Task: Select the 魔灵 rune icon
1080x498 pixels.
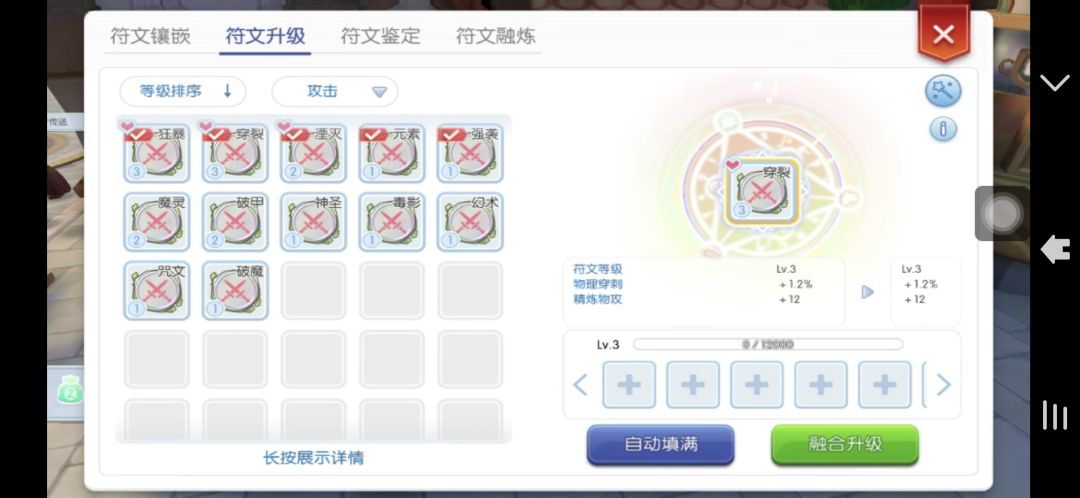Action: tap(156, 222)
